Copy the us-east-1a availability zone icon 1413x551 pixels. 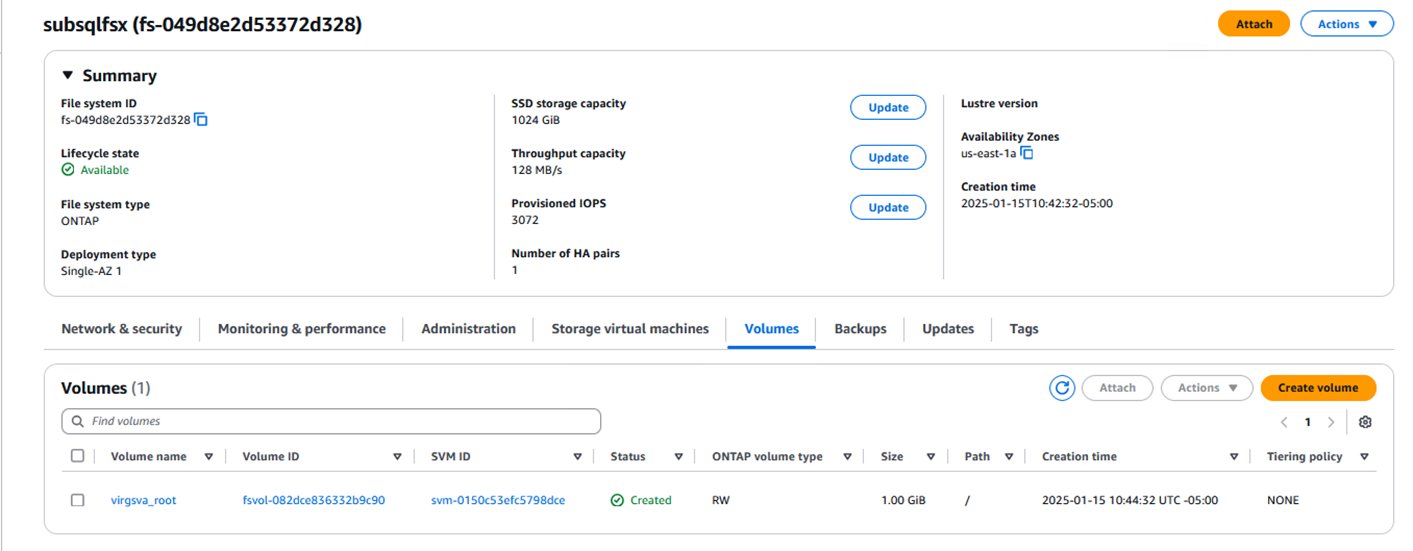pyautogui.click(x=1026, y=153)
